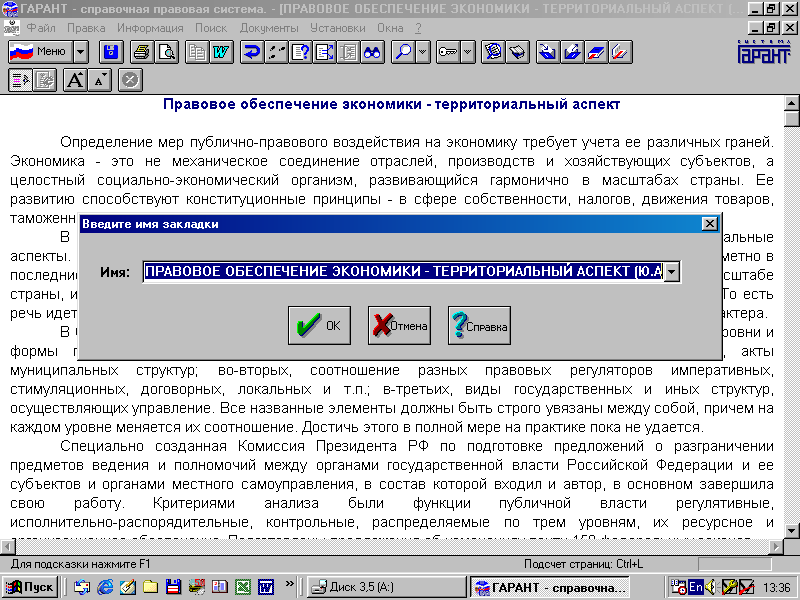Close the Введите имя закладки dialog
This screenshot has width=800, height=600.
[x=709, y=223]
